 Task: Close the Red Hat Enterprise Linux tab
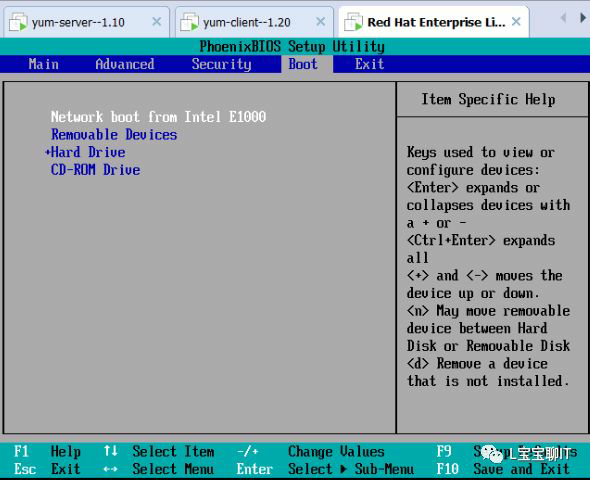pos(516,22)
